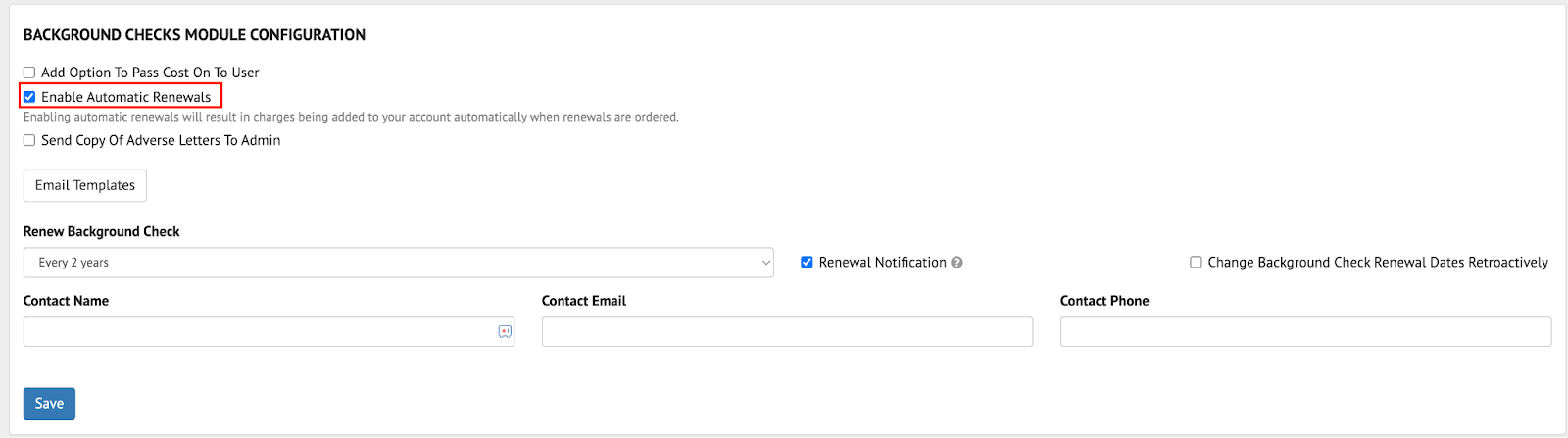Click the Contact Email field label
The height and width of the screenshot is (438, 1568).
(x=584, y=301)
